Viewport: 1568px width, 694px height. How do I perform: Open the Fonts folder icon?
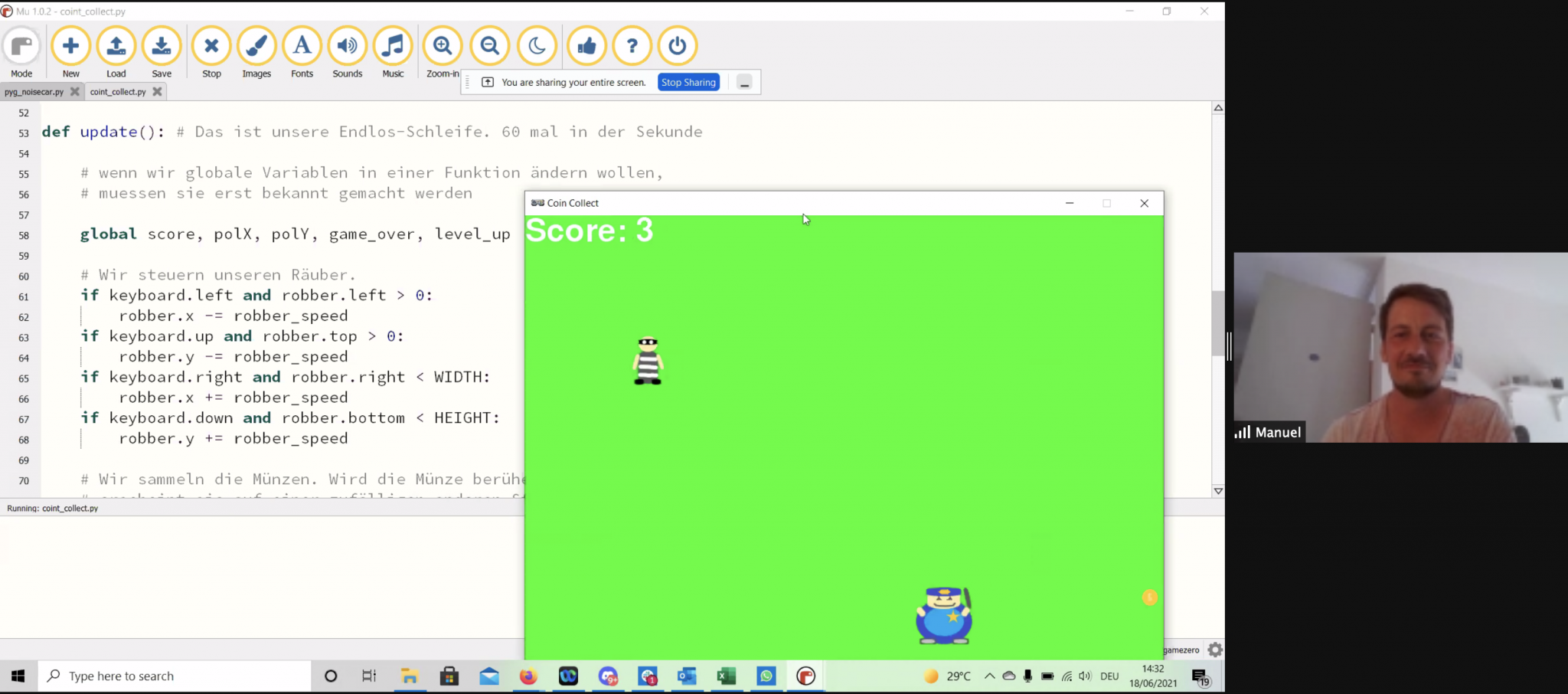301,46
